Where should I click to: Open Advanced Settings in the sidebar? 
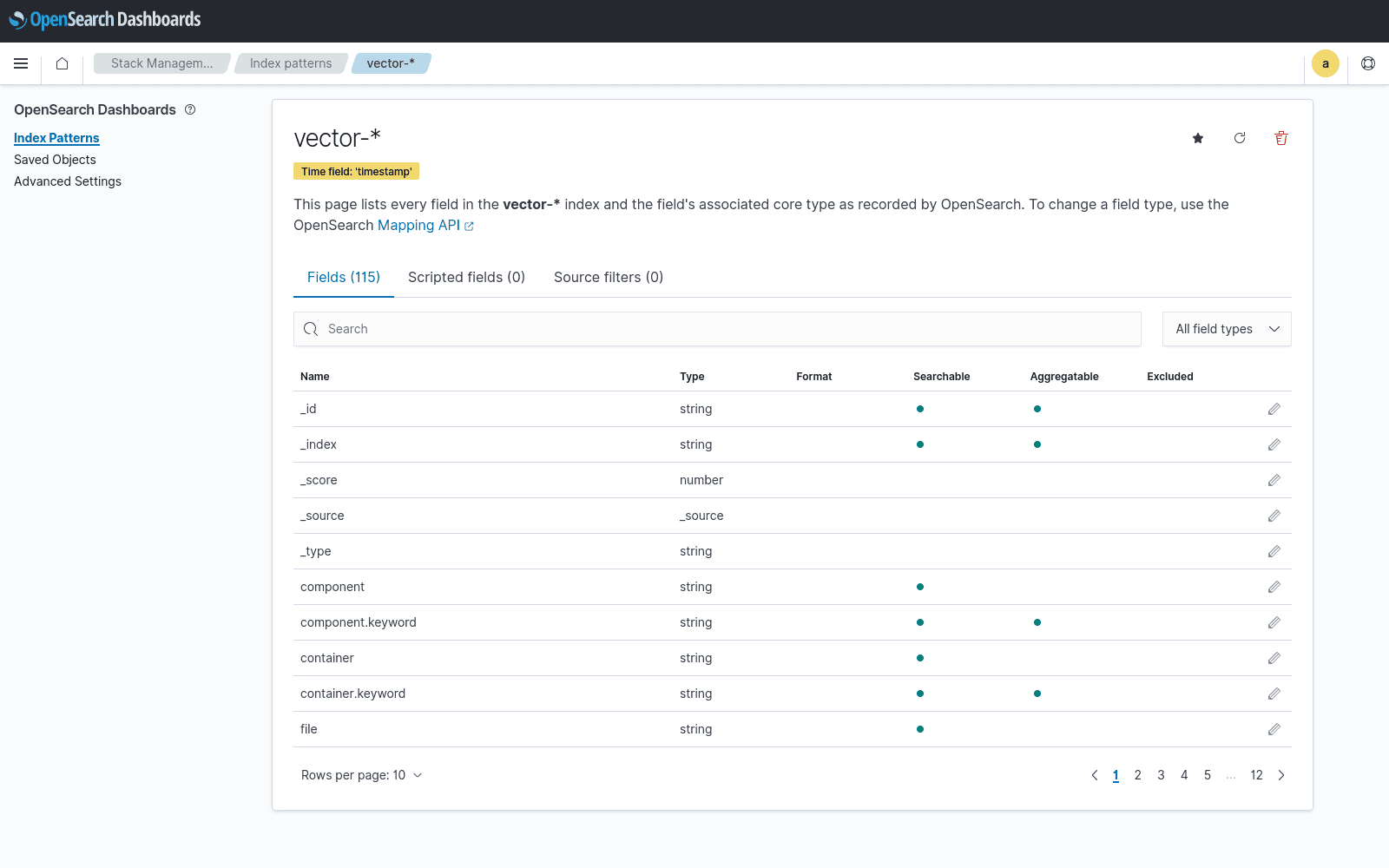point(68,181)
